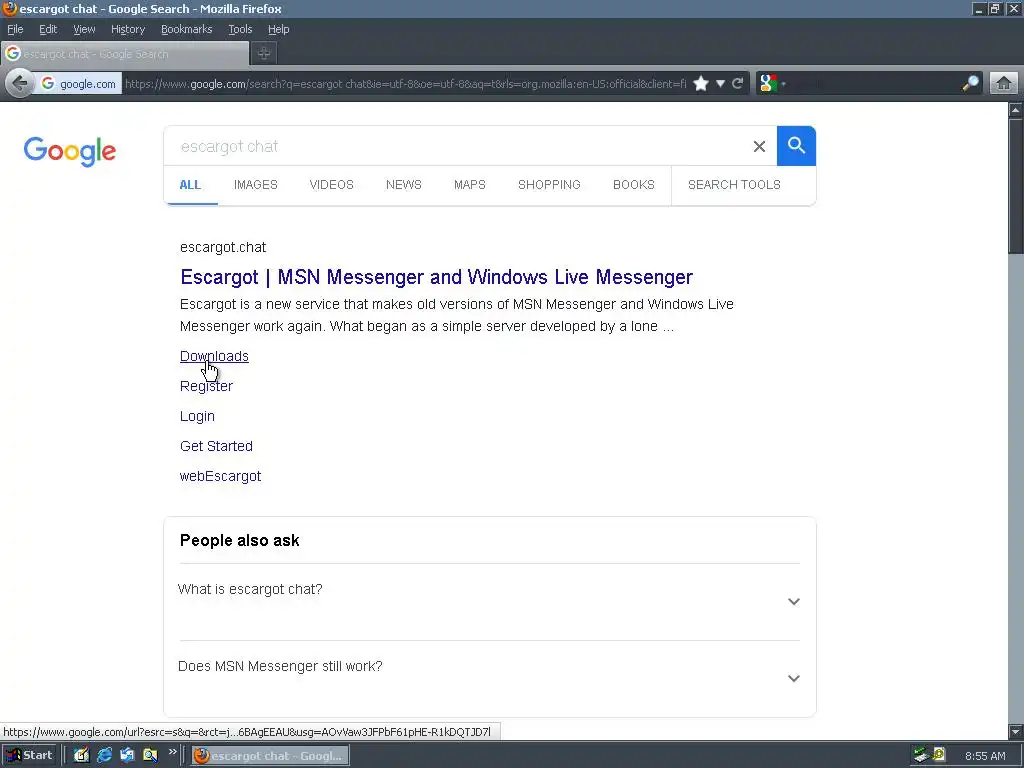Screen dimensions: 1024x768
Task: Launch Internet Explorer from quick launch
Action: pos(104,756)
